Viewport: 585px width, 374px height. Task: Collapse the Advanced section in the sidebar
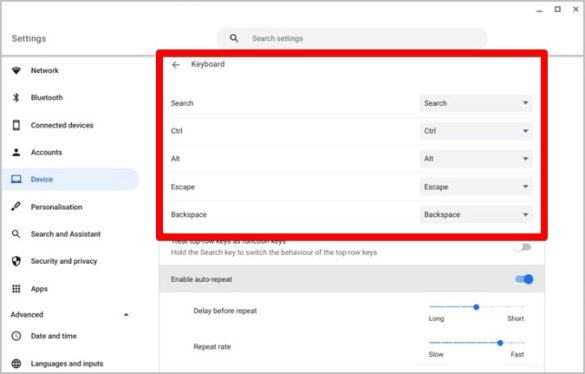coord(126,315)
